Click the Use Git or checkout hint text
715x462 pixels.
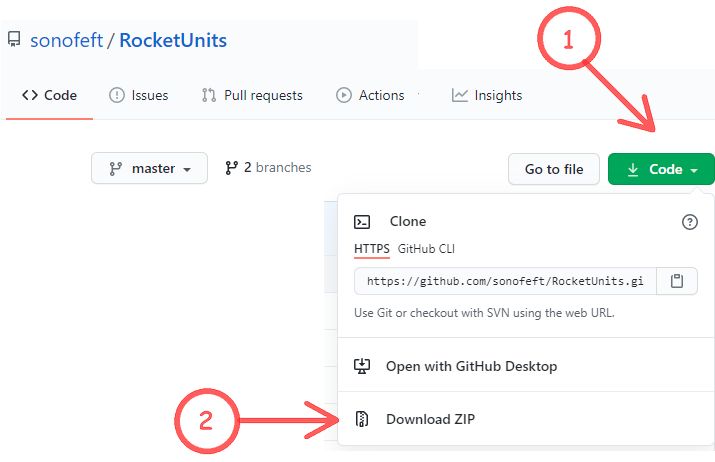(x=484, y=313)
